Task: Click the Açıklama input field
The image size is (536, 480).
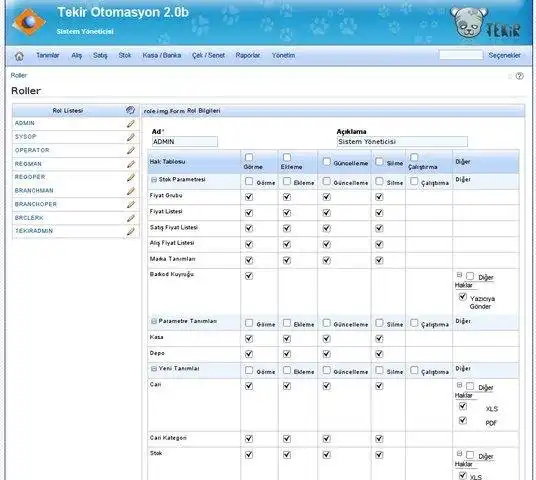Action: [402, 142]
